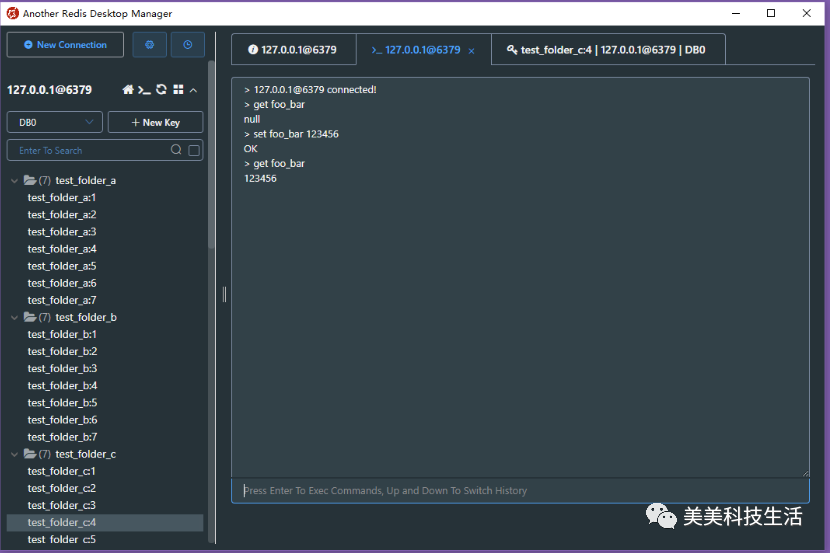Click the Another Redis Desktop Manager app icon

point(12,13)
